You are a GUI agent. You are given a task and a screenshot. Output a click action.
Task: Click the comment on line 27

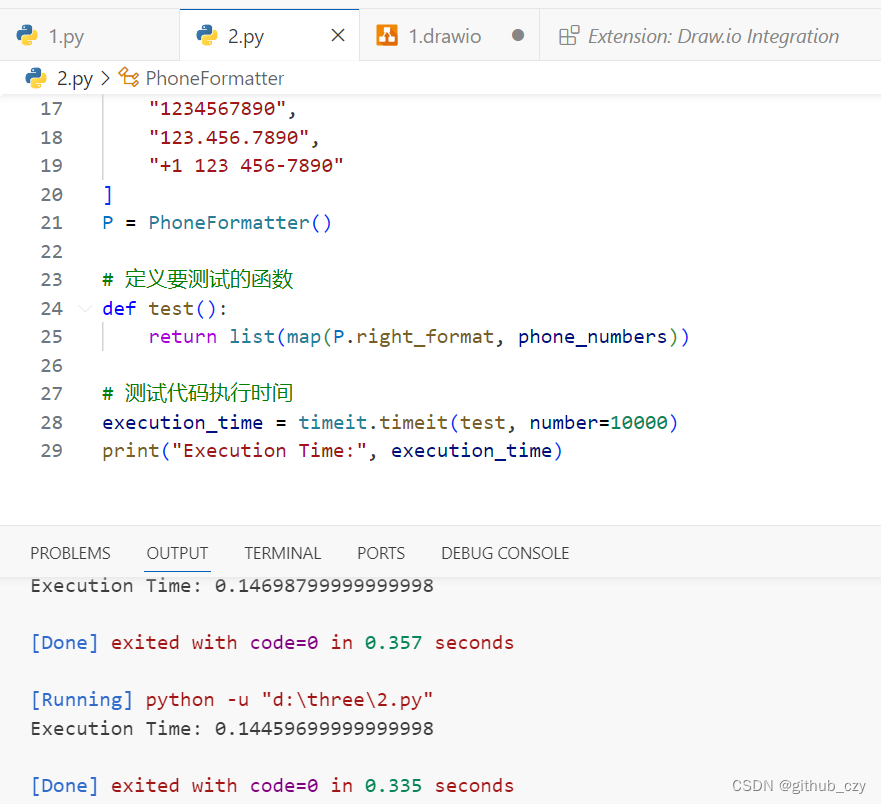pyautogui.click(x=198, y=393)
